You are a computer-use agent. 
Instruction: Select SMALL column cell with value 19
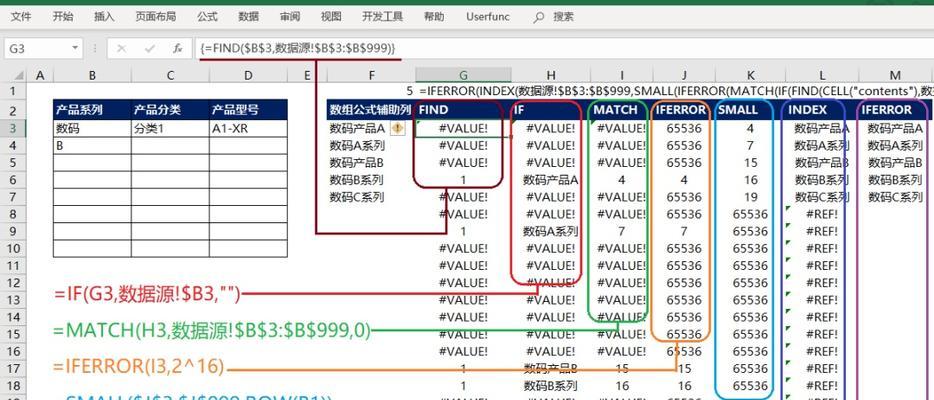[x=751, y=197]
